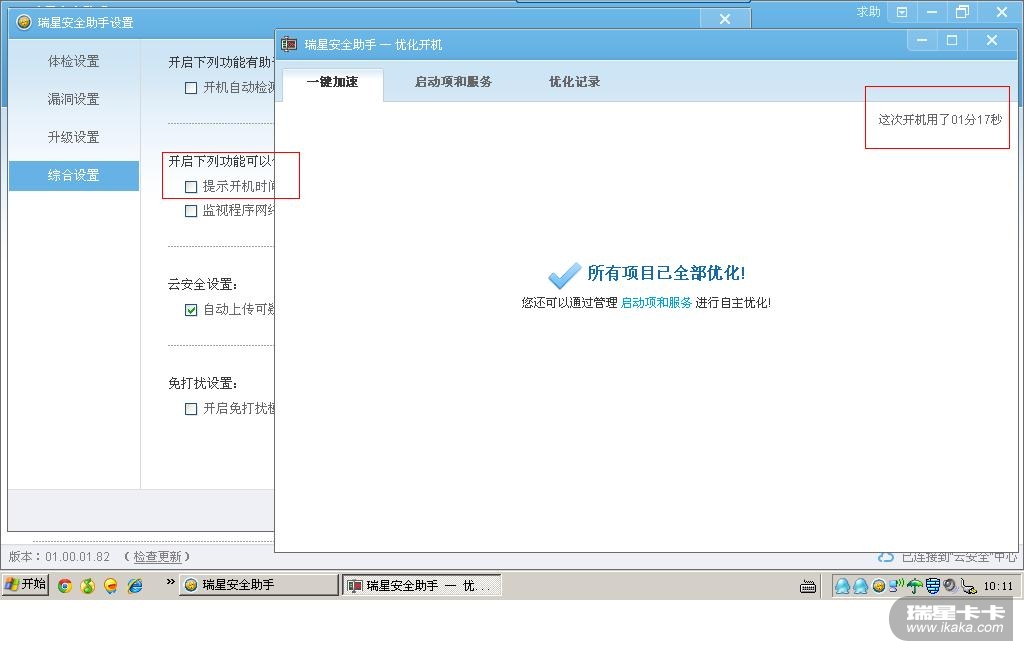
Task: Restore down the main 瑞星安全助手 window
Action: (962, 12)
